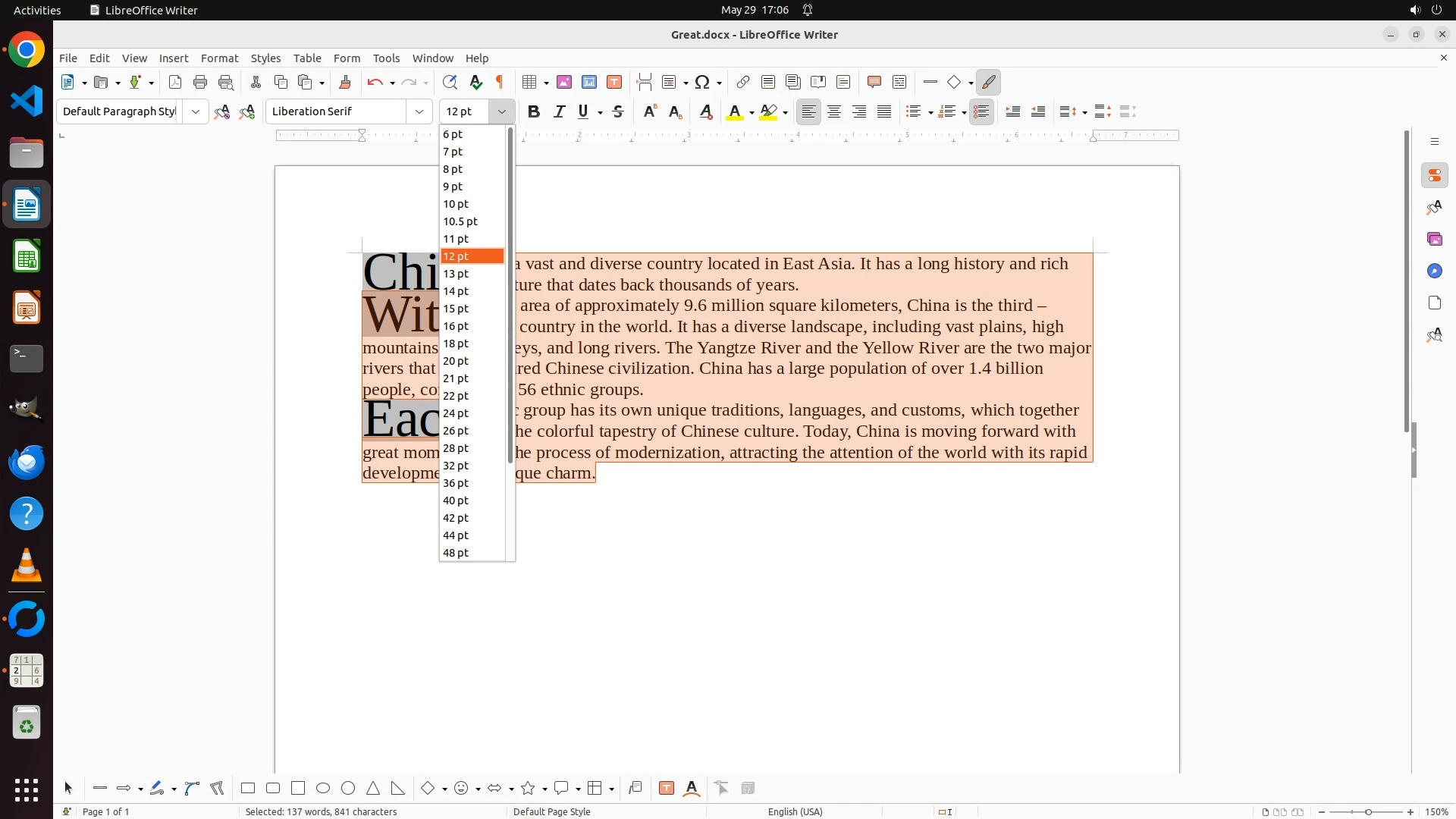Expand the Font Name dropdown arrow
Image resolution: width=1456 pixels, height=819 pixels.
(419, 111)
